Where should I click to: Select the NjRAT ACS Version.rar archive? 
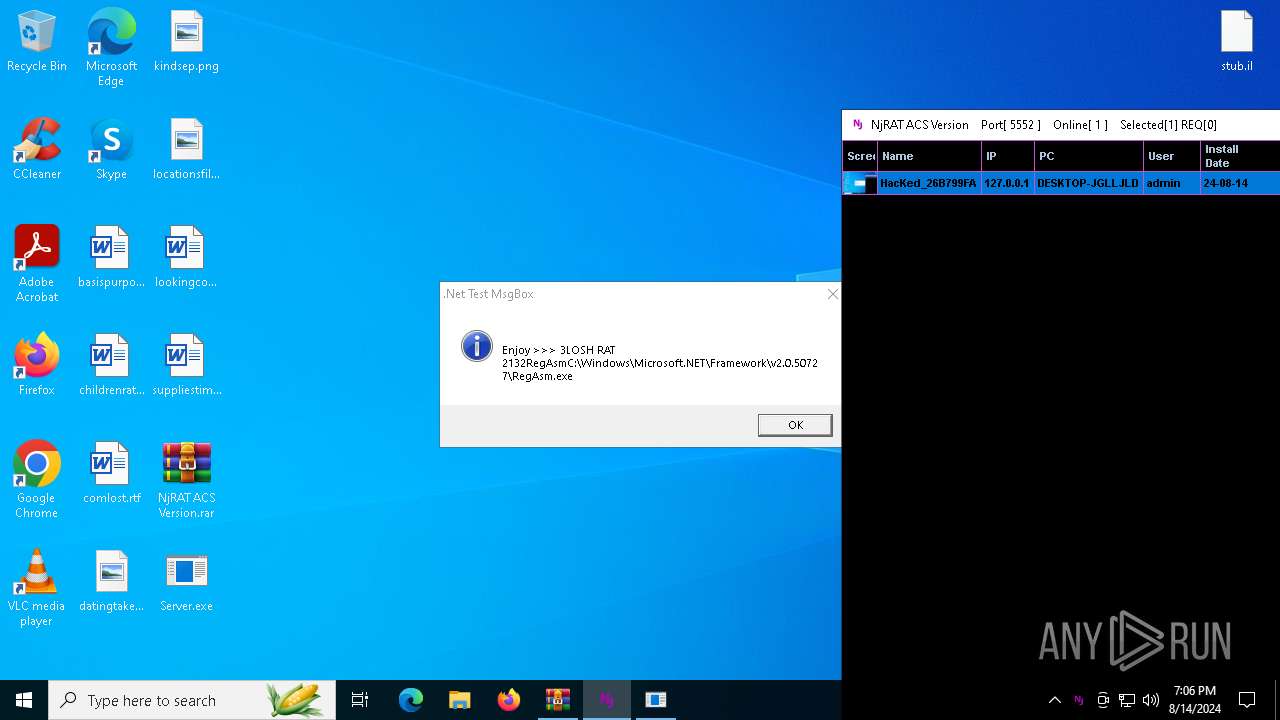tap(186, 480)
